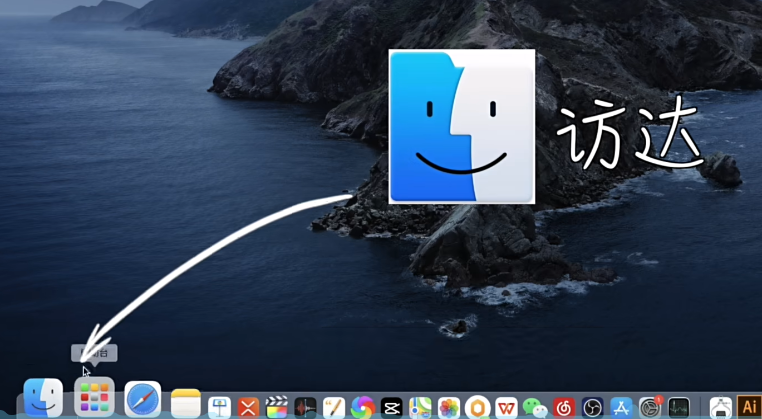The height and width of the screenshot is (419, 762).
Task: Open Maps from the dock
Action: click(x=420, y=407)
